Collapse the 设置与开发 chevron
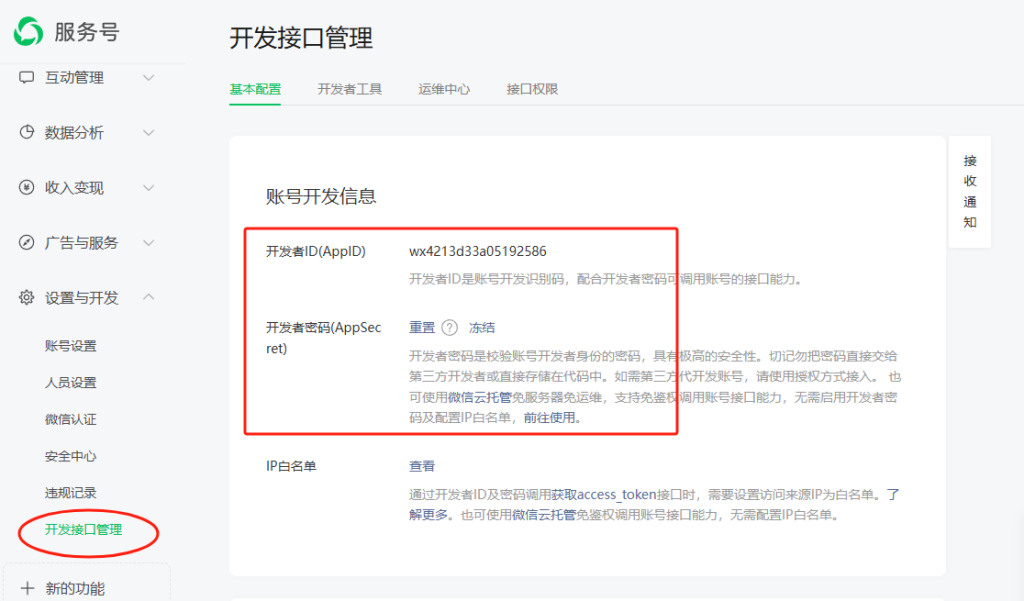Viewport: 1024px width, 601px height. point(149,297)
